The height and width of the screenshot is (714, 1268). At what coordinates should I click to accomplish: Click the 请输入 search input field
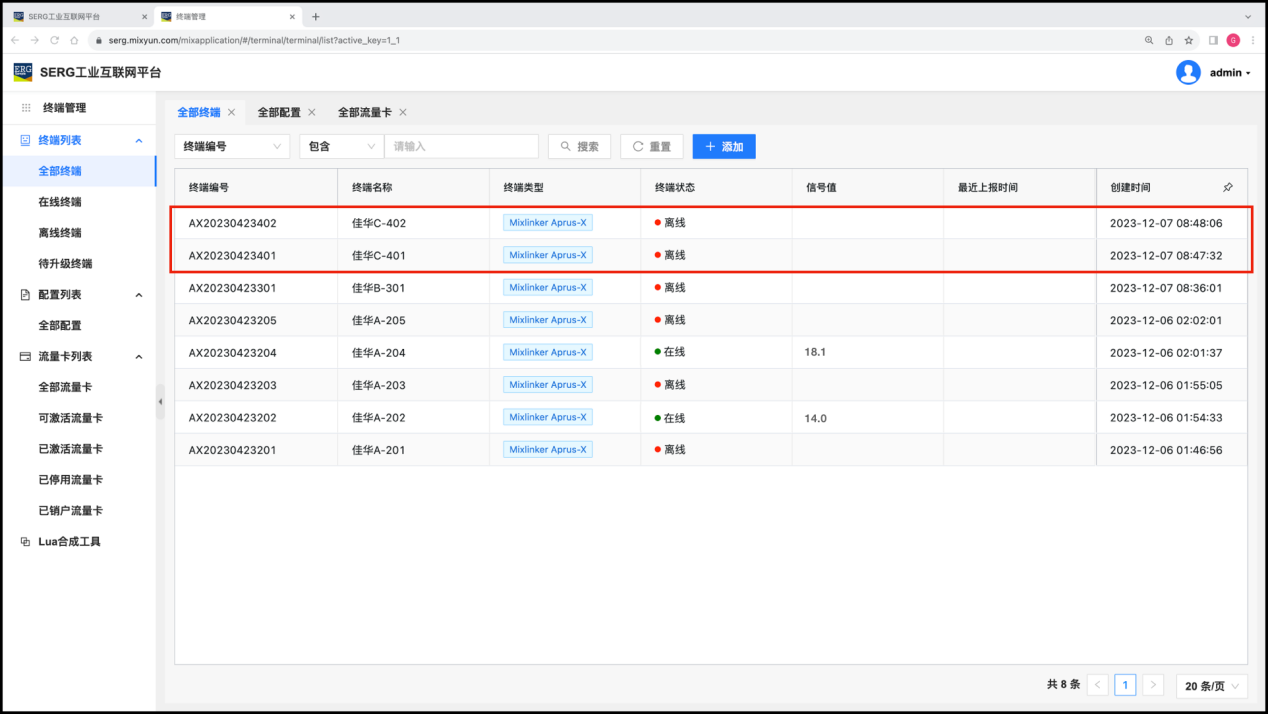[461, 146]
